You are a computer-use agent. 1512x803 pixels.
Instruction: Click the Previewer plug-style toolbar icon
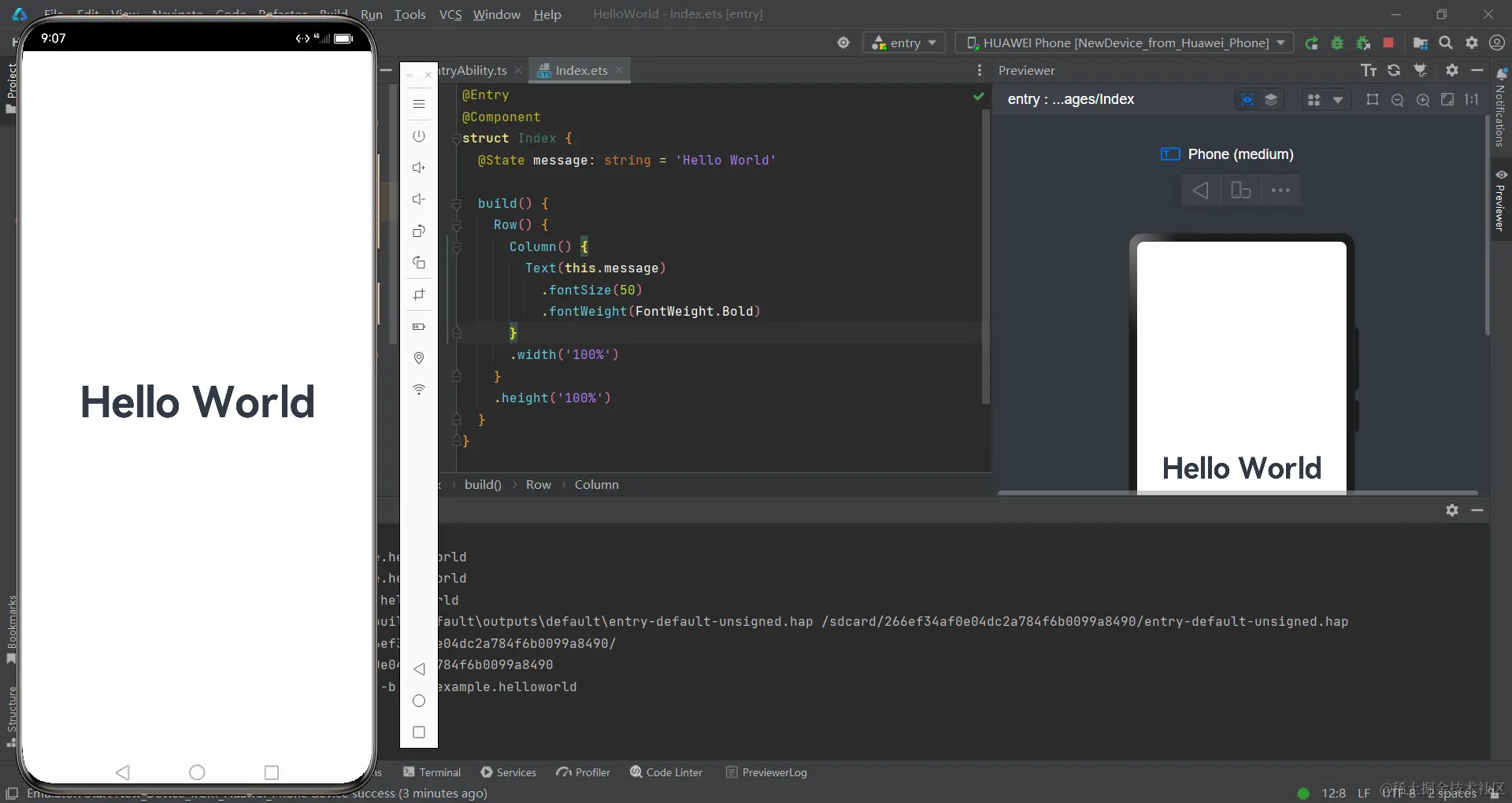coord(1421,70)
